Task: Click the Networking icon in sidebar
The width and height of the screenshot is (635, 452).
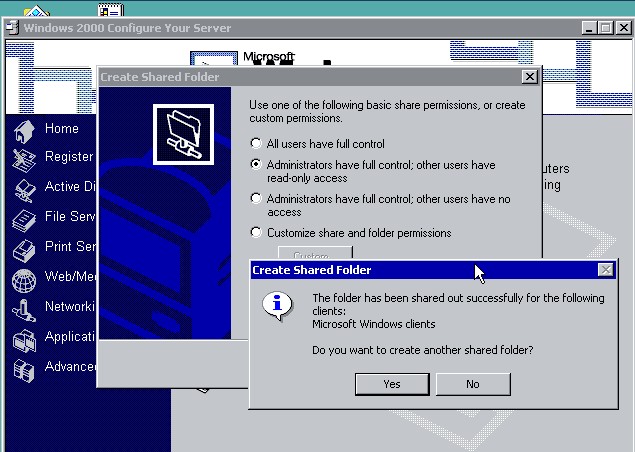Action: pyautogui.click(x=24, y=310)
